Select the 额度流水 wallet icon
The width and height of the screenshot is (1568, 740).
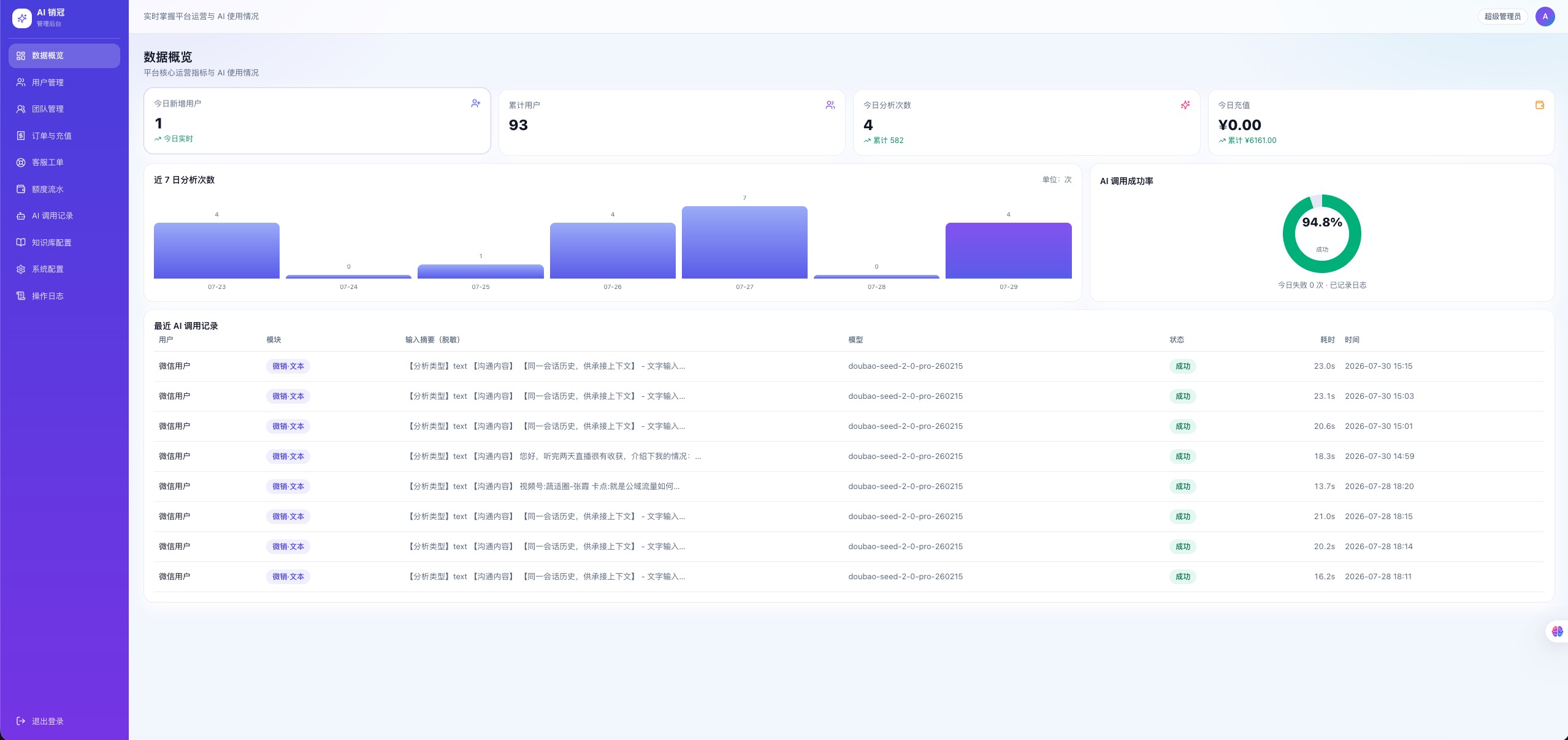tap(21, 189)
